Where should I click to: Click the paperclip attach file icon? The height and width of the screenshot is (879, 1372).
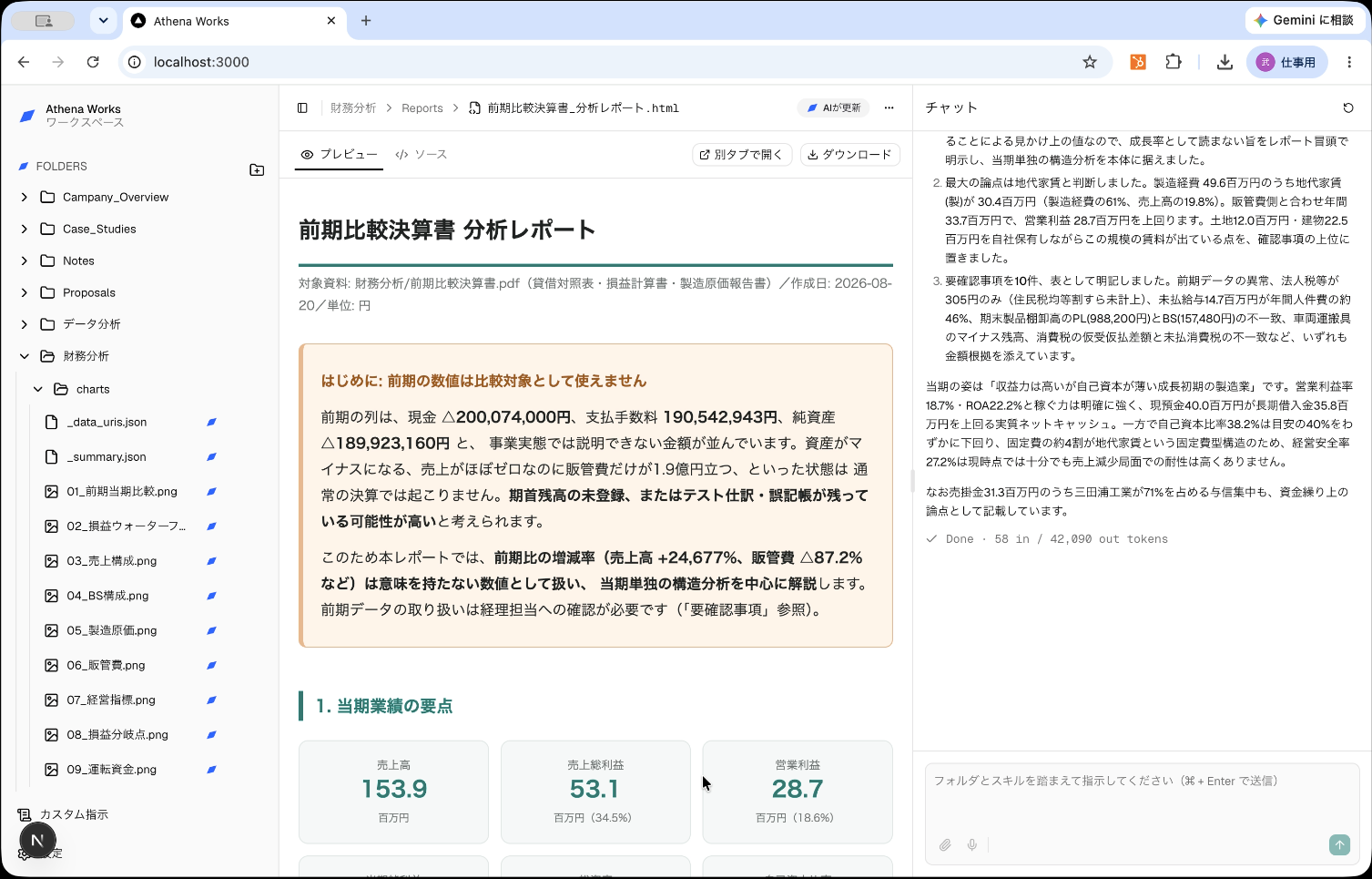point(945,845)
